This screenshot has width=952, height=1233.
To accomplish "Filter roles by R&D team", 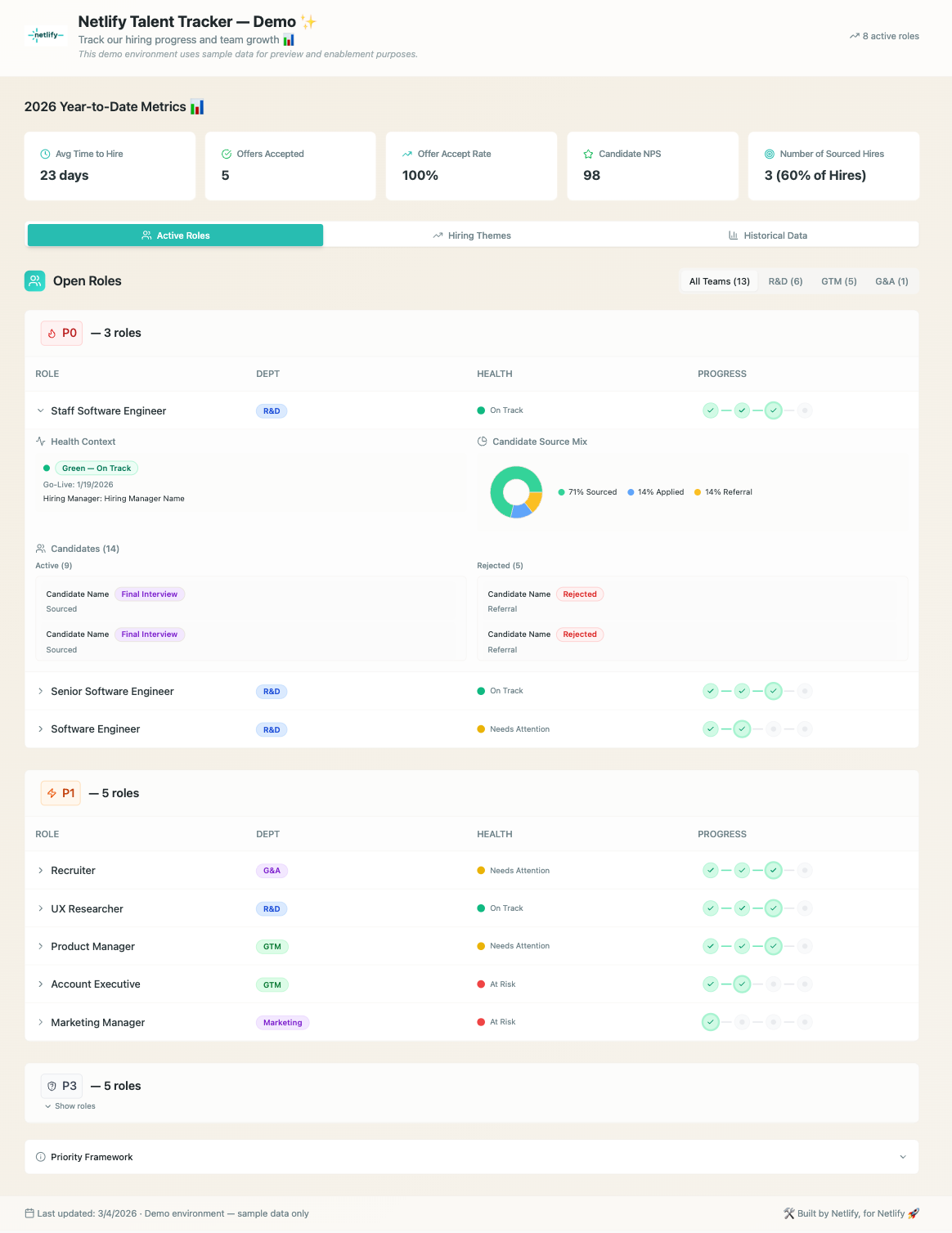I will point(785,280).
